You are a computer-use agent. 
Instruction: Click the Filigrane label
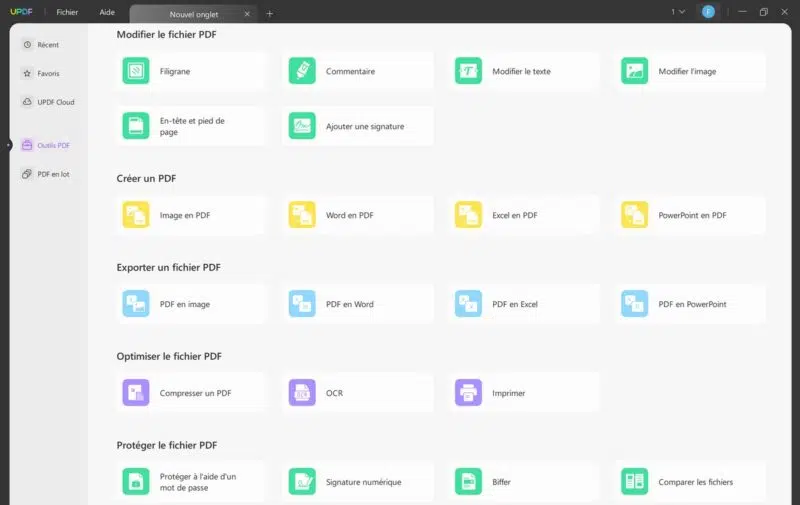(x=175, y=71)
